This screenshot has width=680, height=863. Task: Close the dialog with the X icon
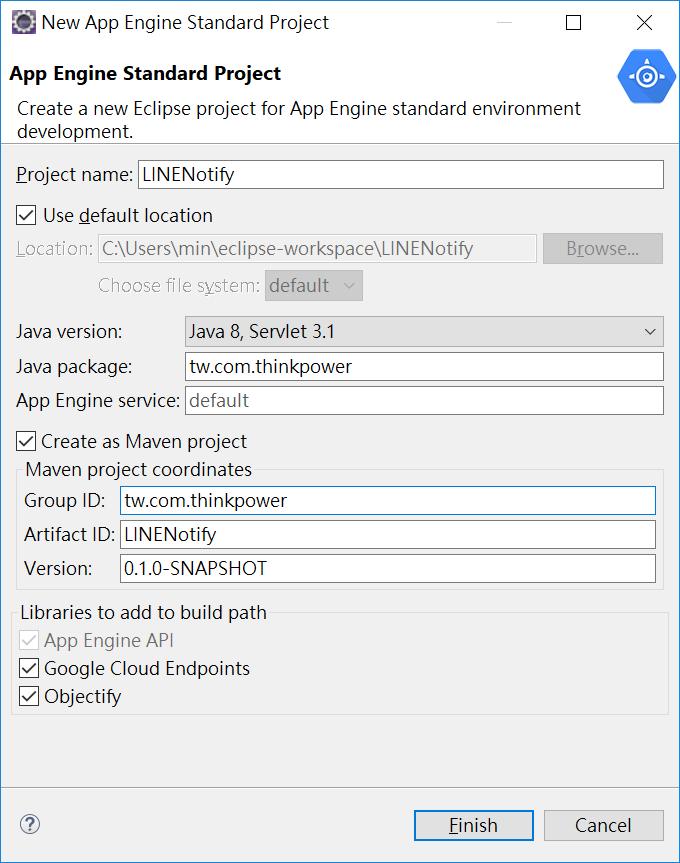click(x=644, y=23)
